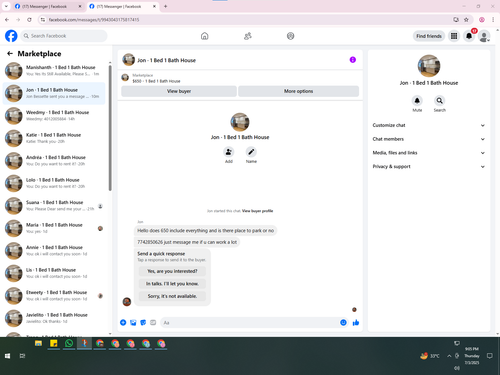
Task: Switch to the first Messenger browser tab
Action: click(48, 6)
